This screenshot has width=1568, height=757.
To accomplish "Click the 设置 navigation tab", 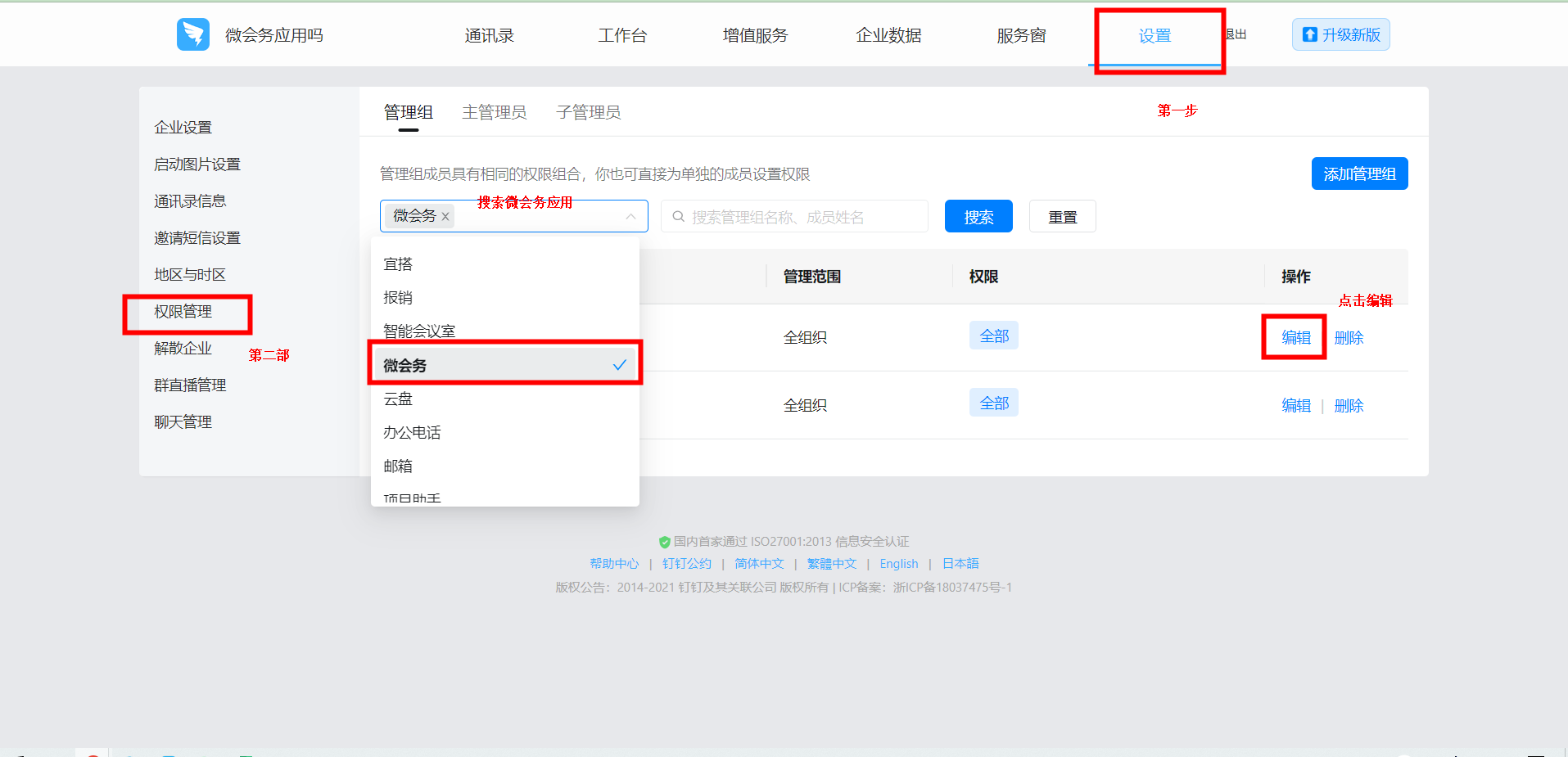I will click(1155, 35).
